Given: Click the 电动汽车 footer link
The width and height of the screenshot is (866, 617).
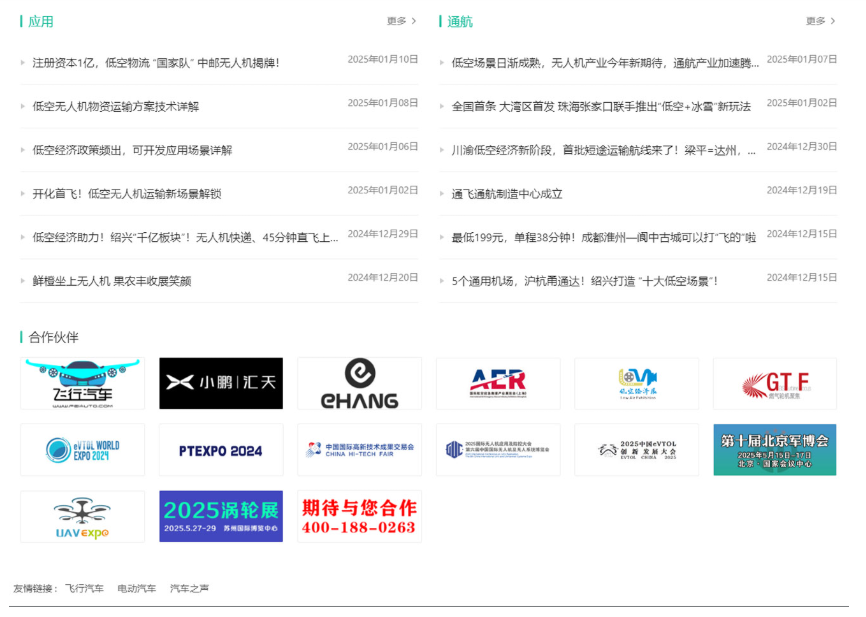Looking at the screenshot, I should (137, 589).
